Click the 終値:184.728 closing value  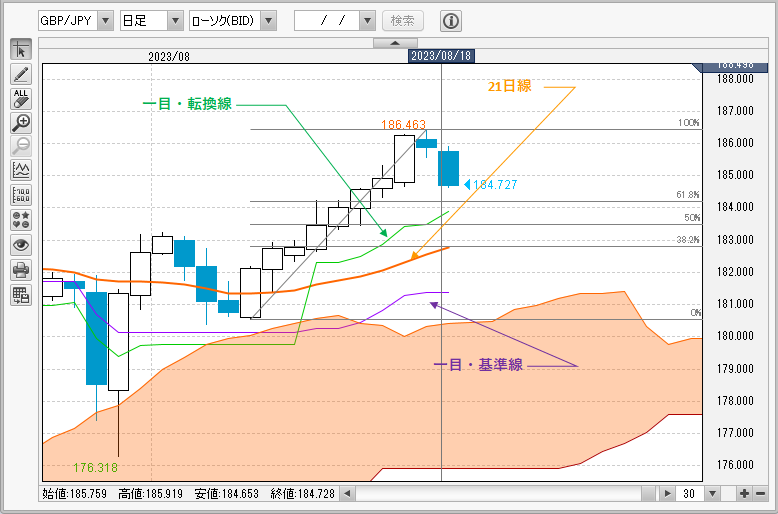(303, 494)
